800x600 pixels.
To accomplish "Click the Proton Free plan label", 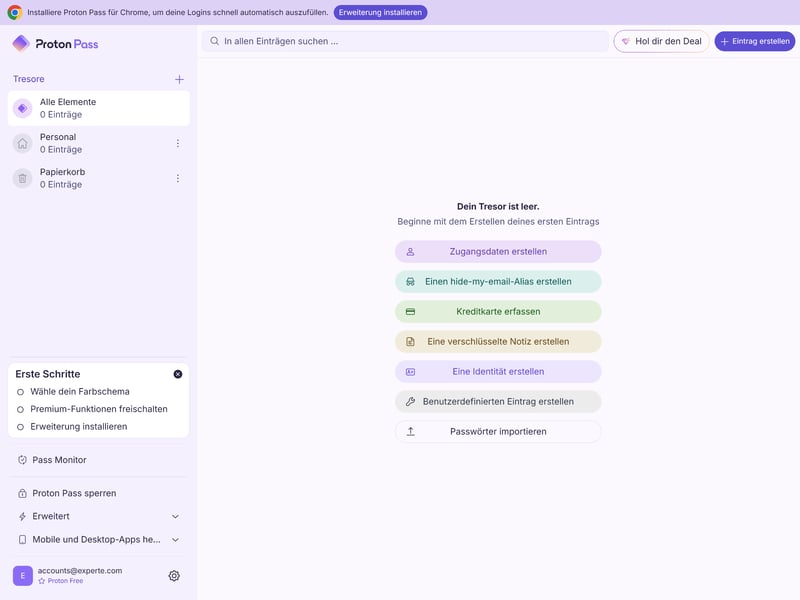I will (65, 581).
